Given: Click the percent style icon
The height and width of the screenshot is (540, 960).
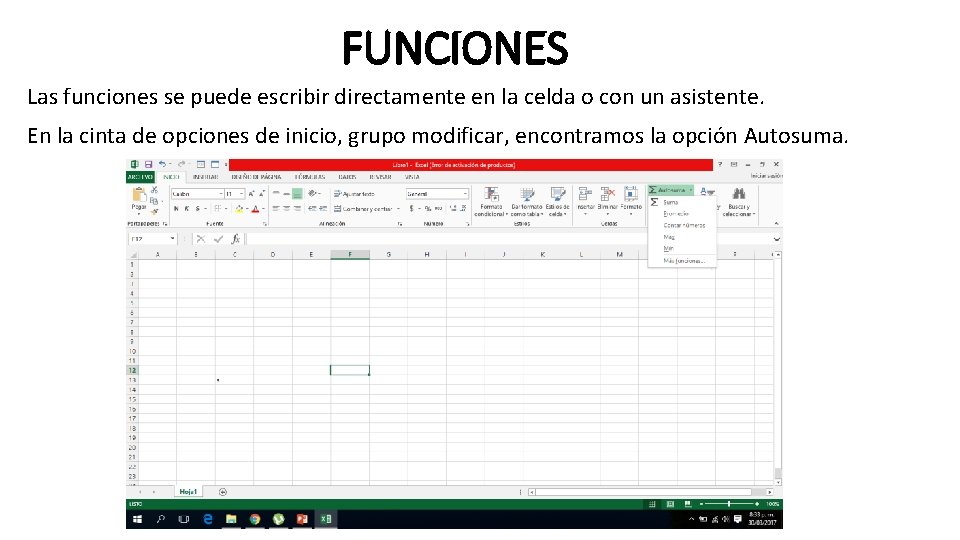Looking at the screenshot, I should [x=427, y=209].
